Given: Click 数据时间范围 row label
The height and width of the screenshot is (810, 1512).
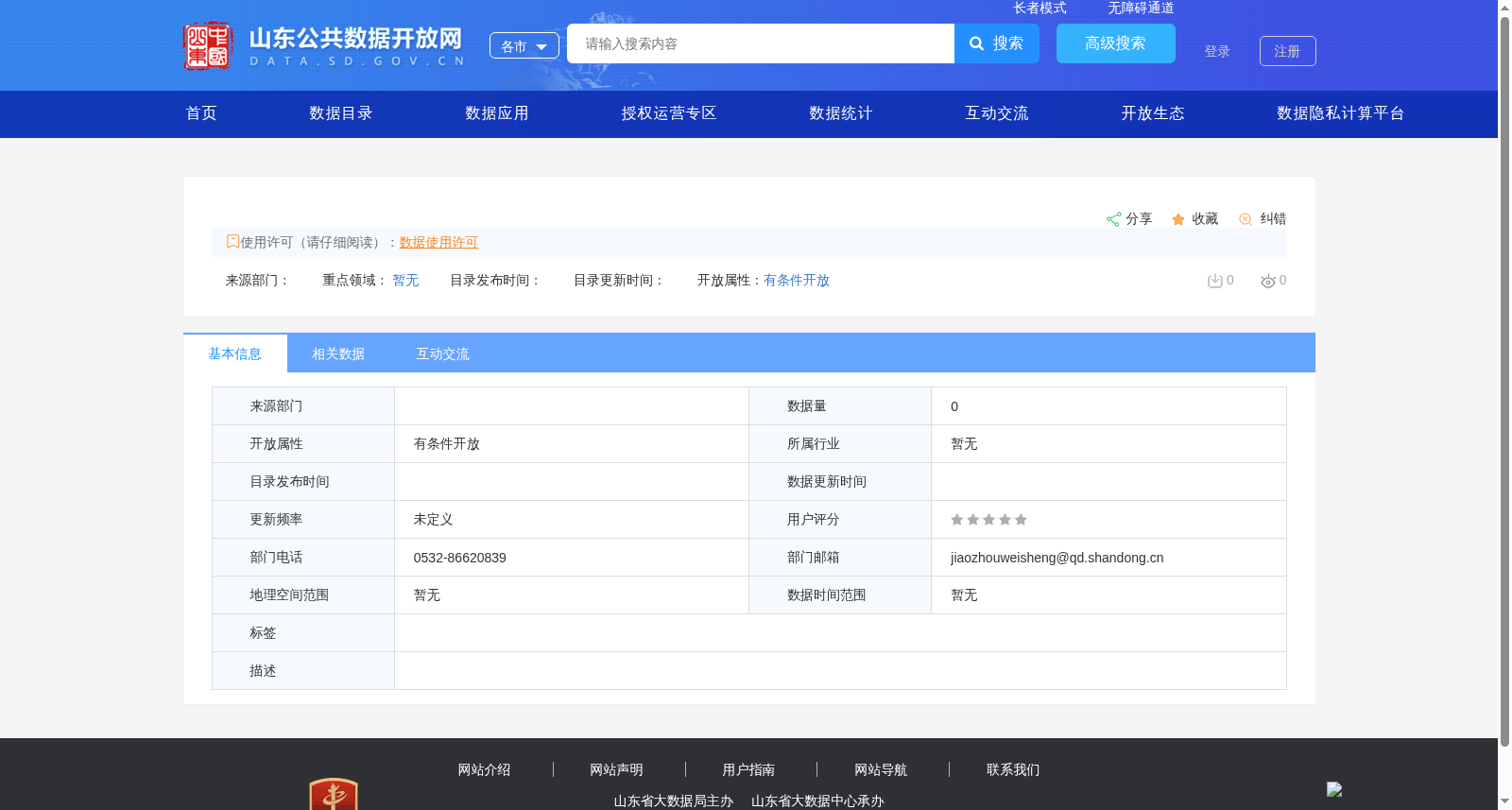Looking at the screenshot, I should (x=827, y=595).
